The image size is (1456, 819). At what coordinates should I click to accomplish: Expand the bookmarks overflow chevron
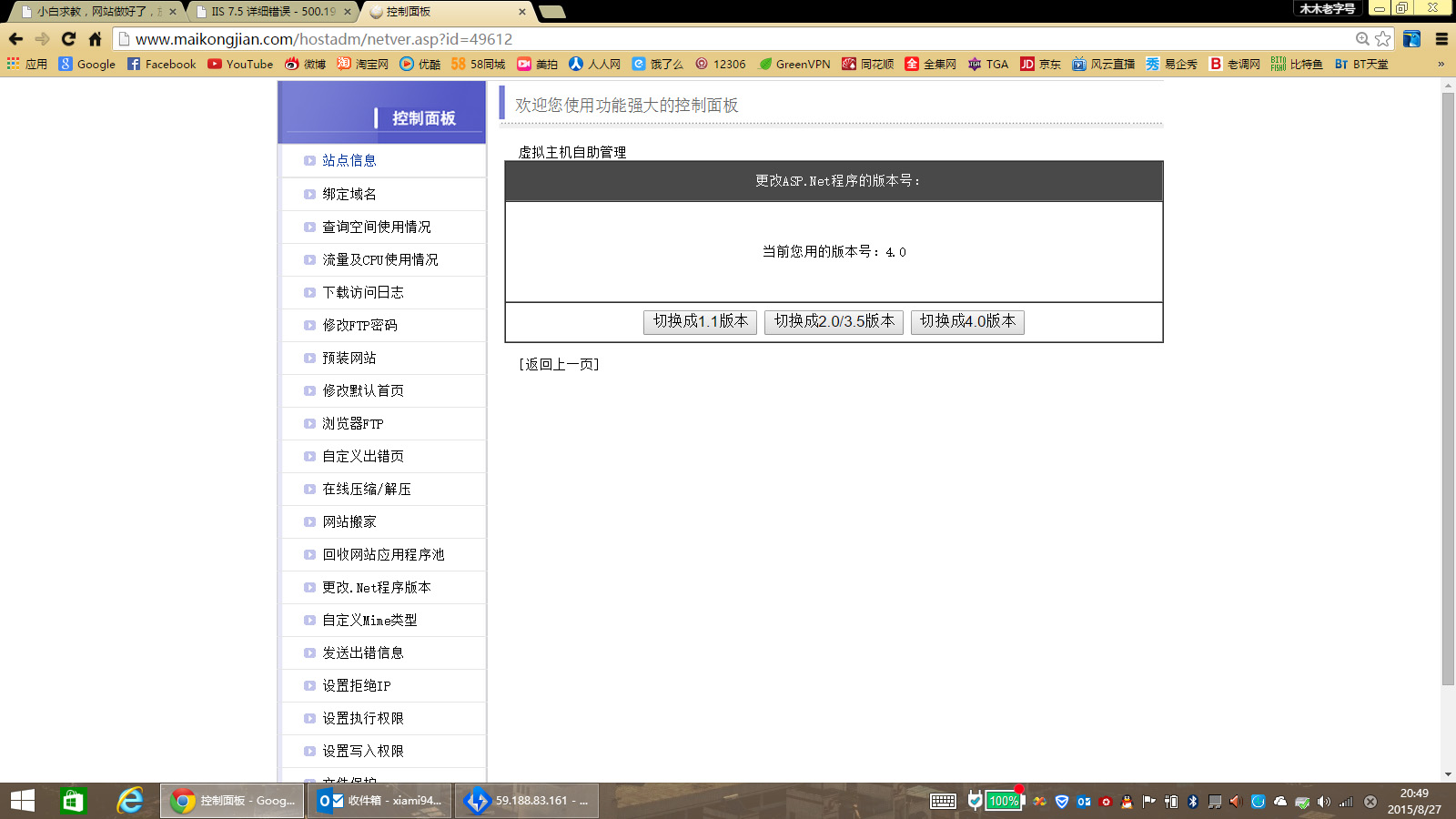tap(1441, 64)
